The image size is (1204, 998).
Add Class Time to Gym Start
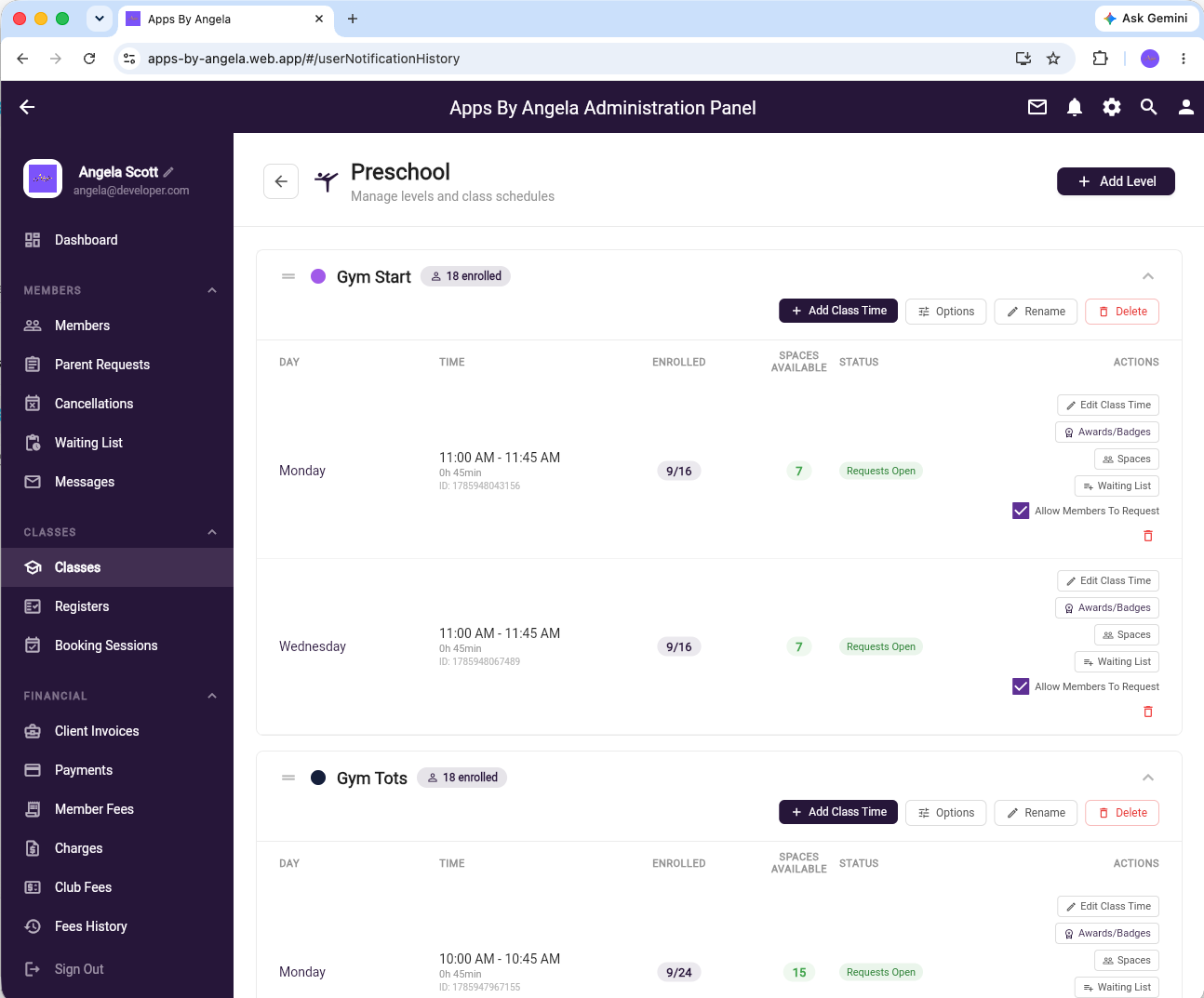coord(838,311)
